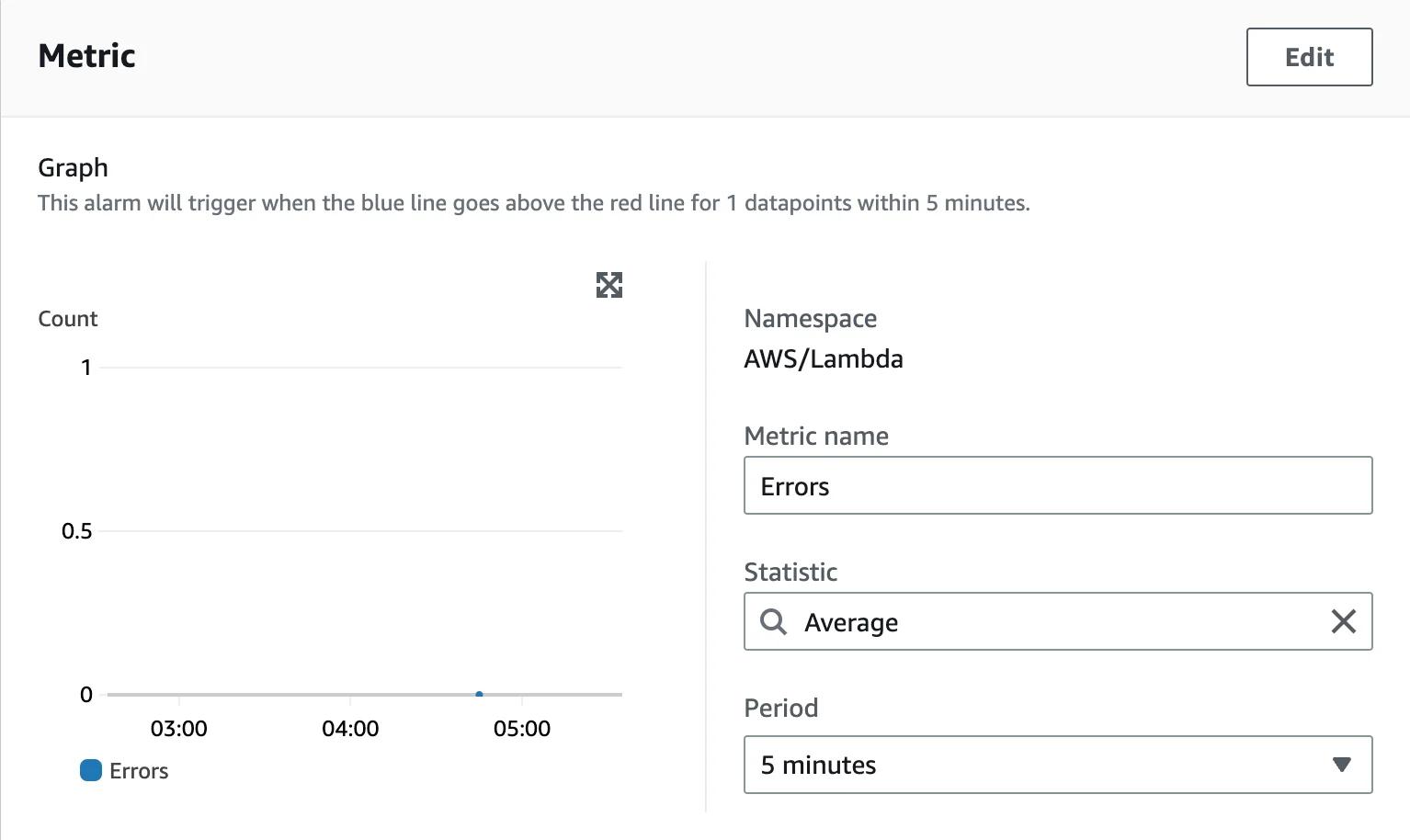Click the Edit button for the metric

pyautogui.click(x=1308, y=56)
